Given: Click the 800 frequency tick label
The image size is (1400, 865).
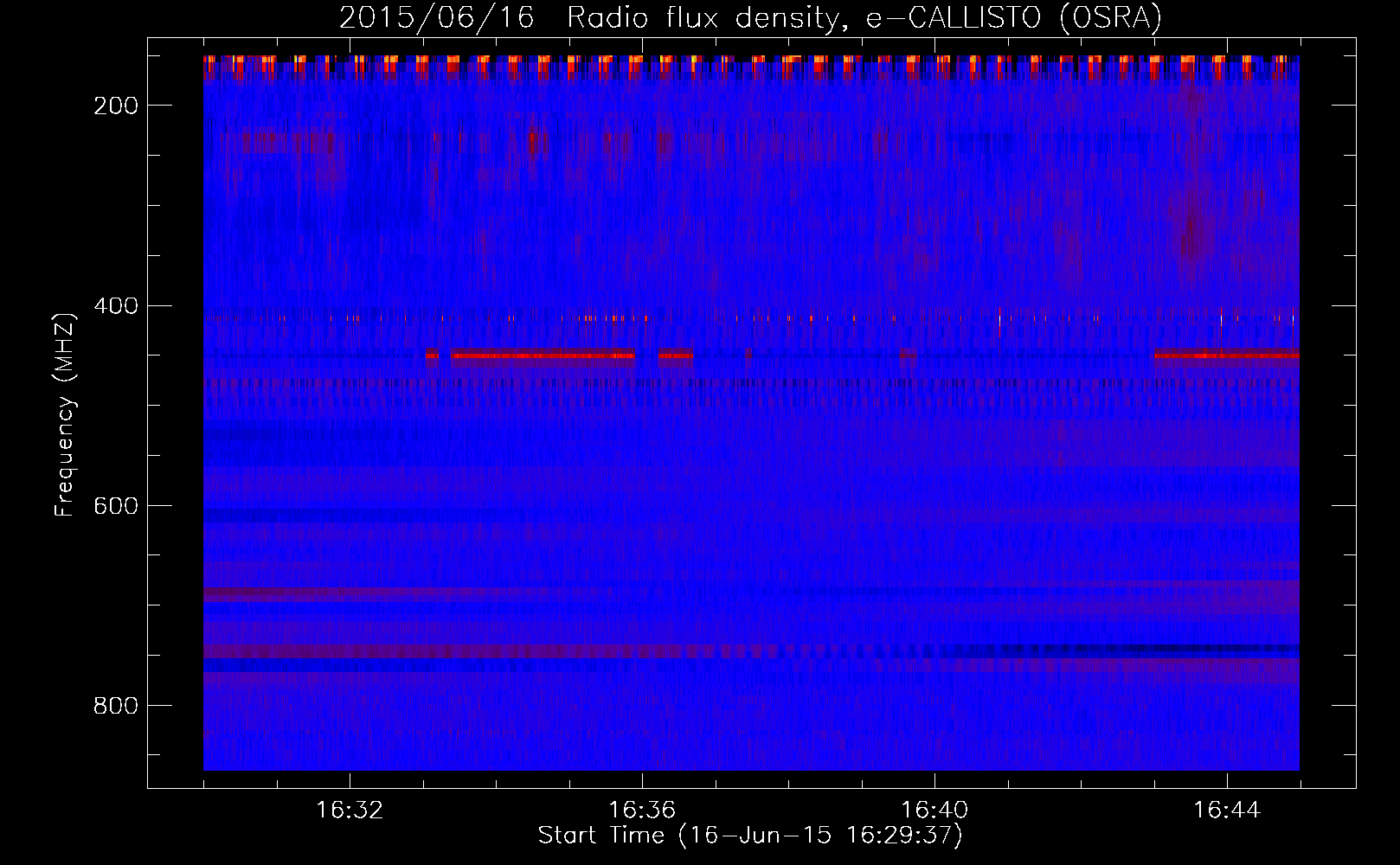Looking at the screenshot, I should click(x=115, y=706).
